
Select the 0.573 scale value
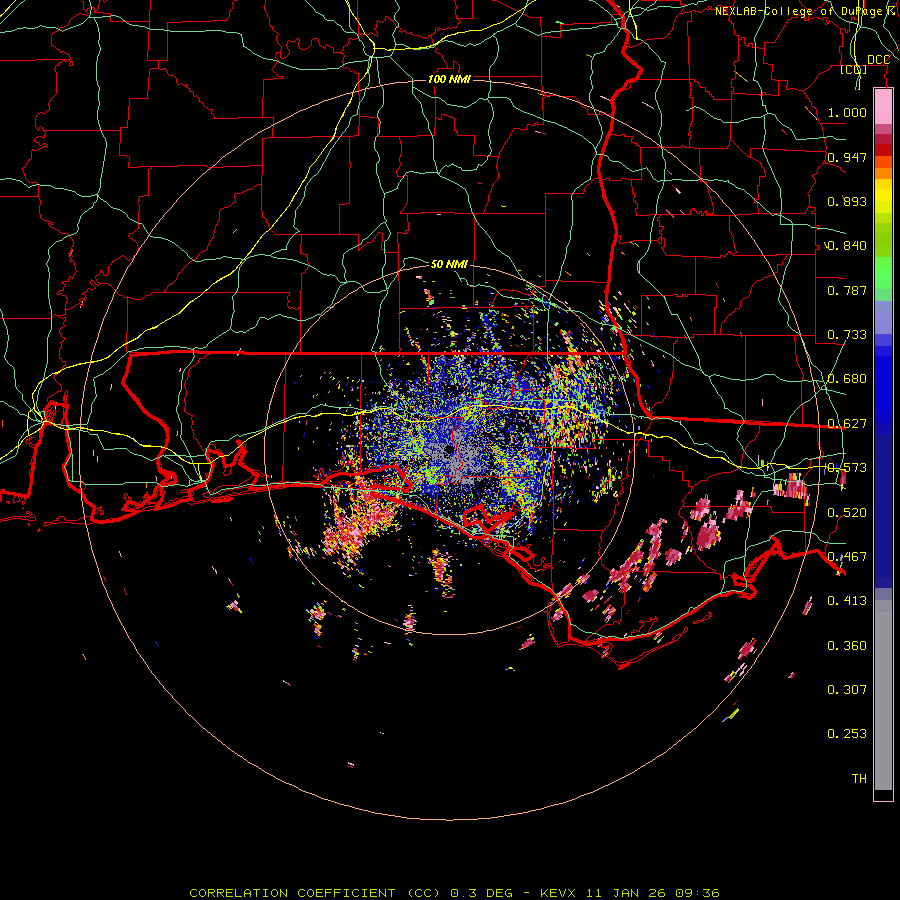847,468
